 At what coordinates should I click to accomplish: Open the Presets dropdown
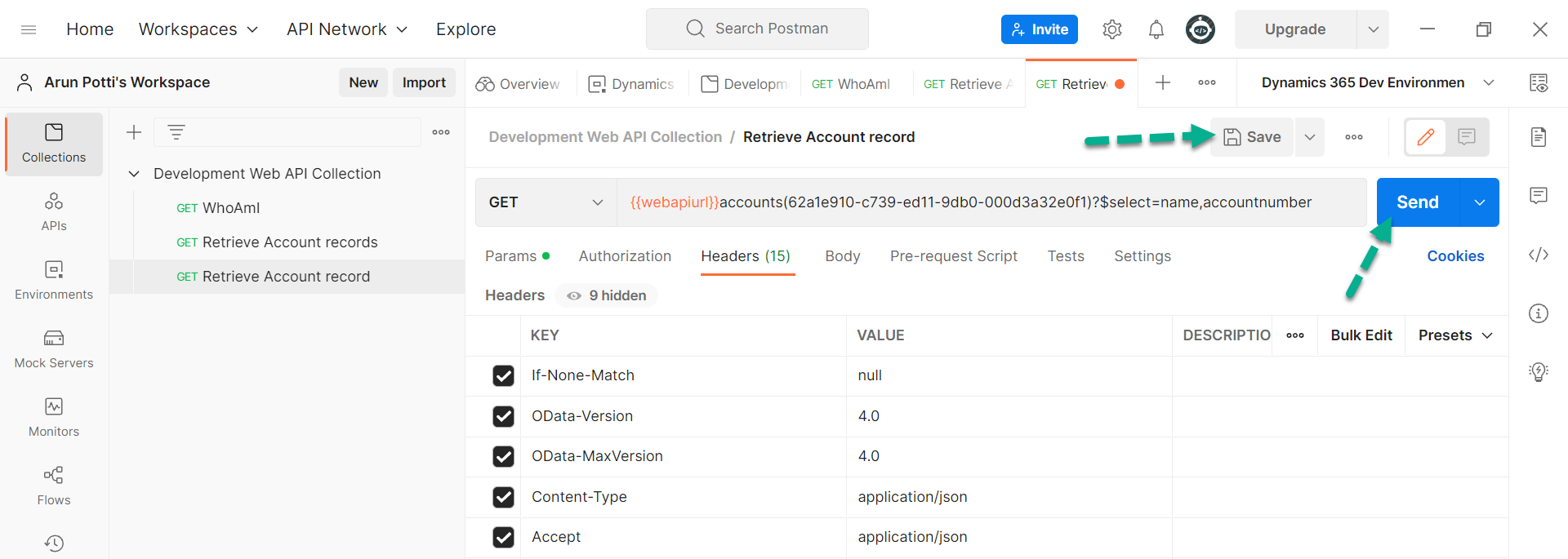pyautogui.click(x=1455, y=335)
